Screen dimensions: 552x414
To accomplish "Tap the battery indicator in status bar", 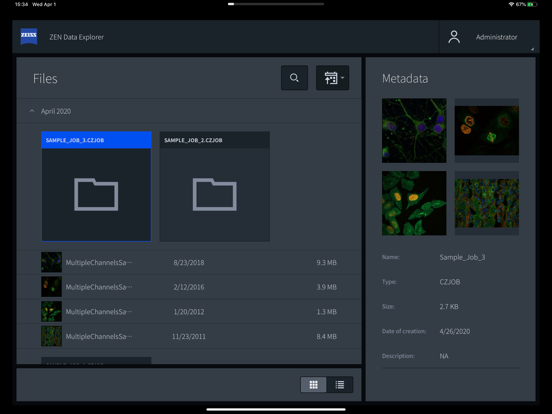I will (532, 5).
